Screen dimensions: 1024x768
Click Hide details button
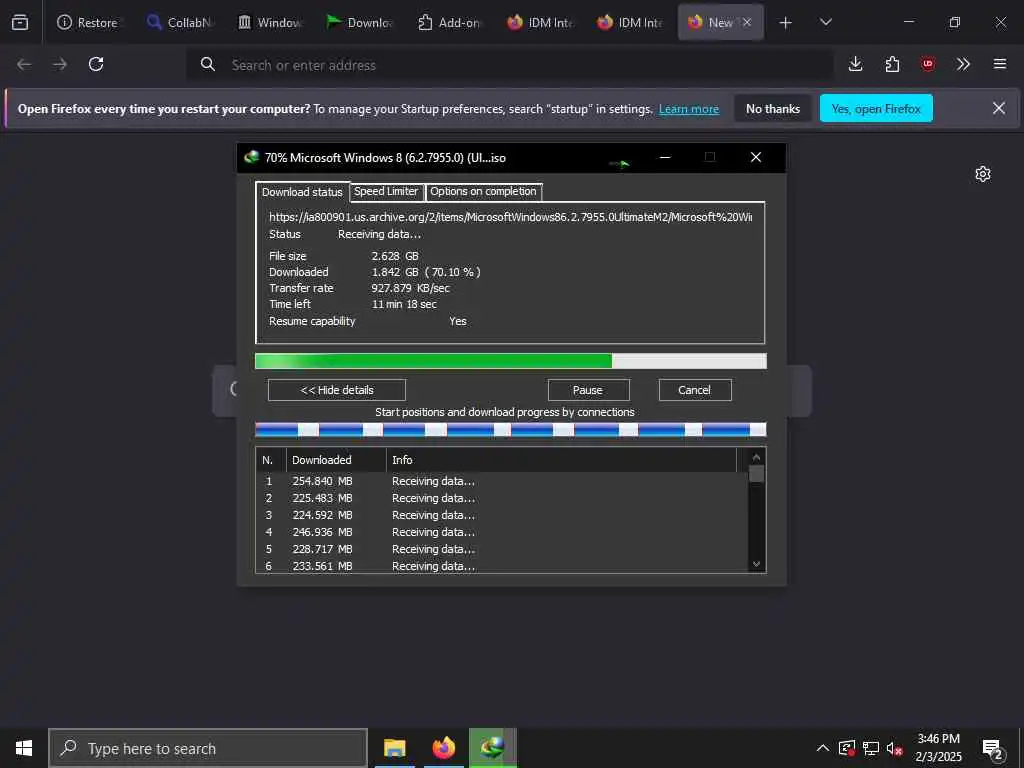(x=337, y=390)
